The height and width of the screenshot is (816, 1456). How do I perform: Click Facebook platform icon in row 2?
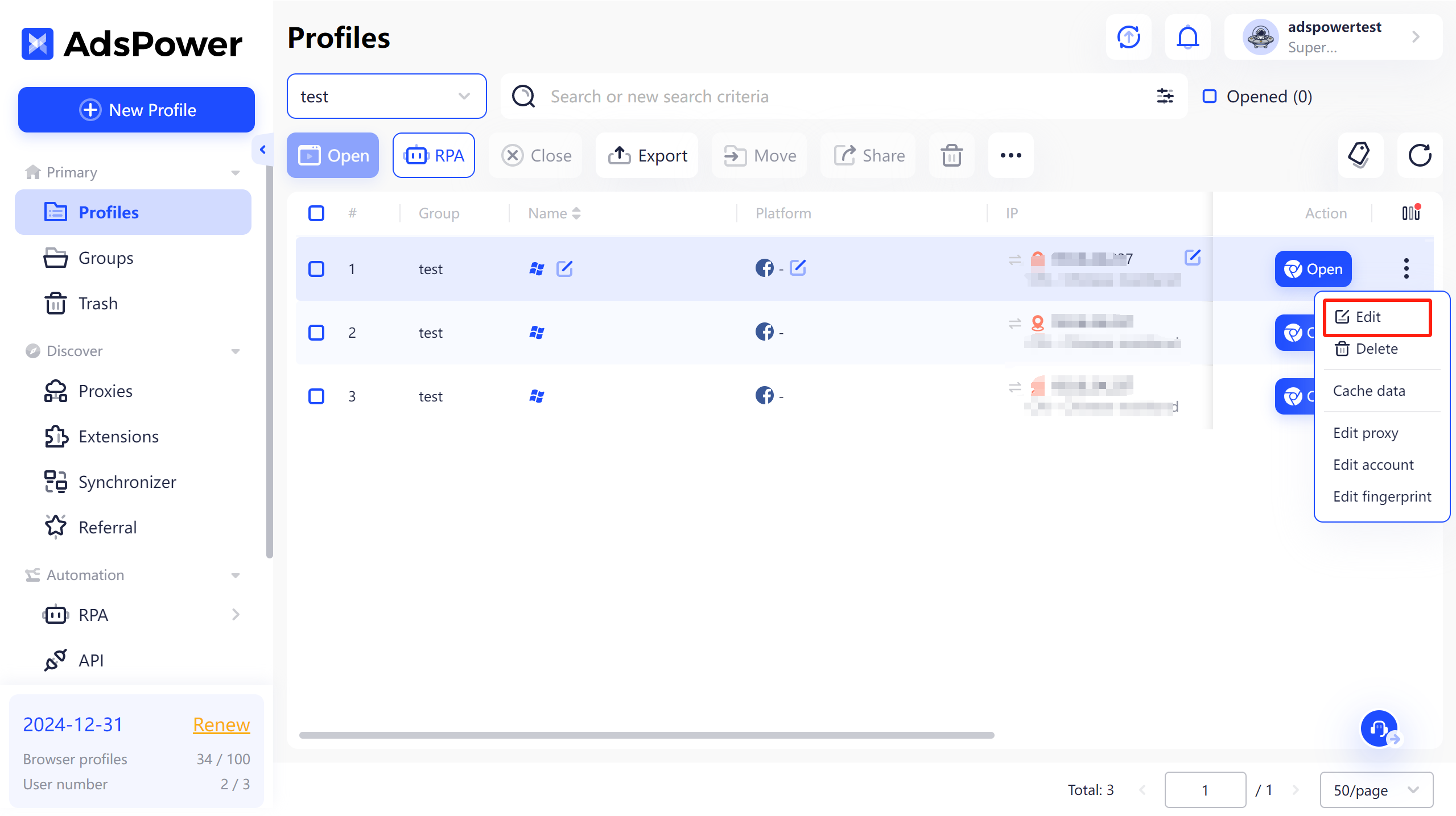pyautogui.click(x=764, y=332)
